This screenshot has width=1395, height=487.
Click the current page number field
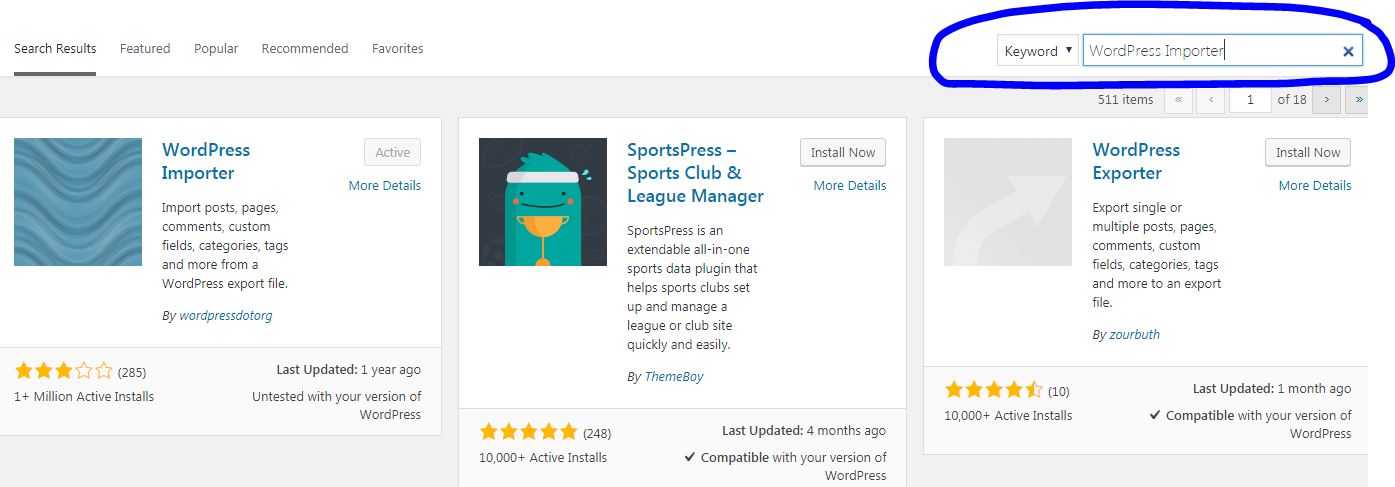(x=1250, y=100)
